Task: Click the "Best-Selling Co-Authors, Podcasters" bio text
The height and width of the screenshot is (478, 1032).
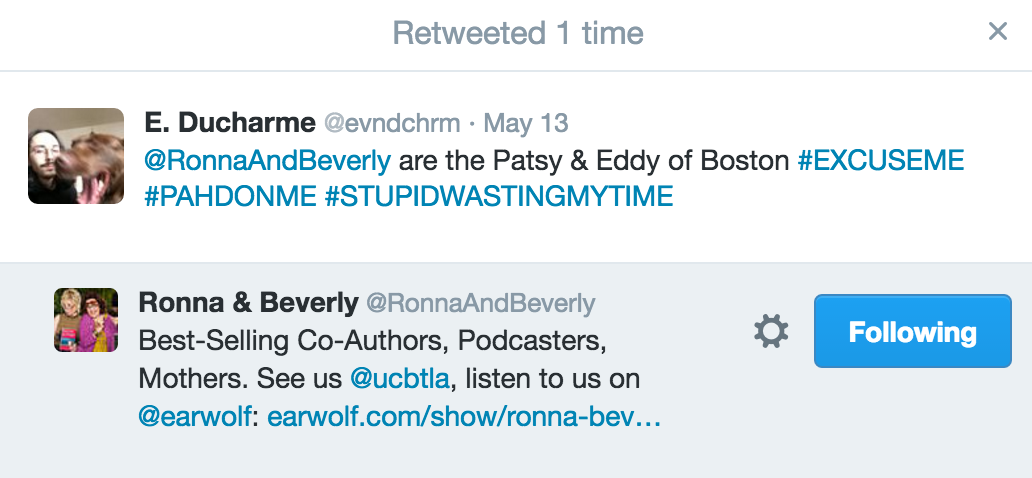Action: point(372,341)
